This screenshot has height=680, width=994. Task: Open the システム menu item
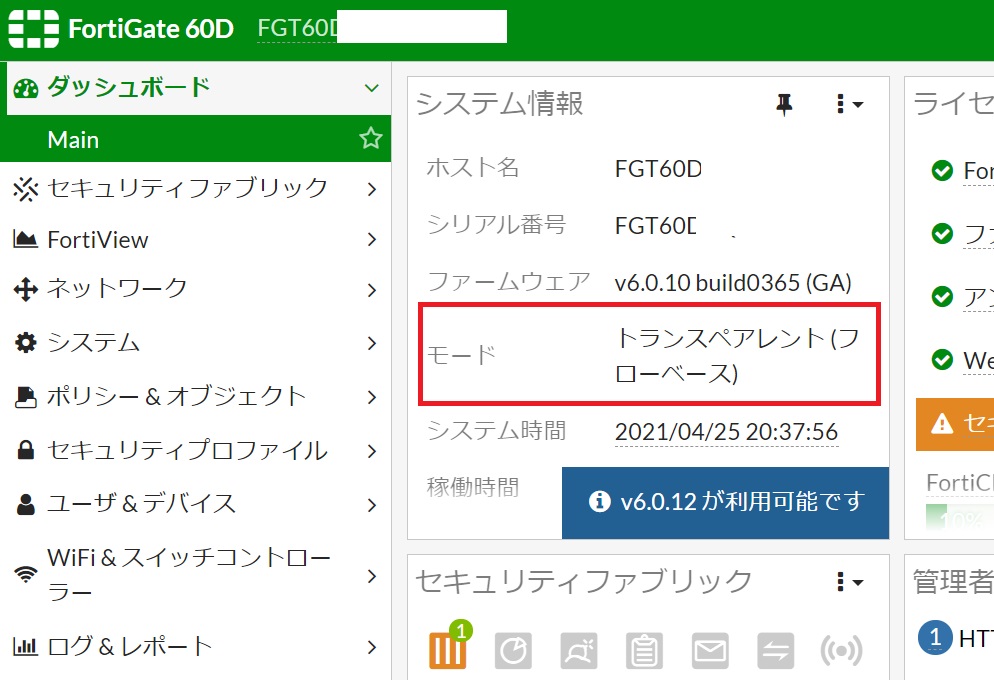tap(195, 343)
